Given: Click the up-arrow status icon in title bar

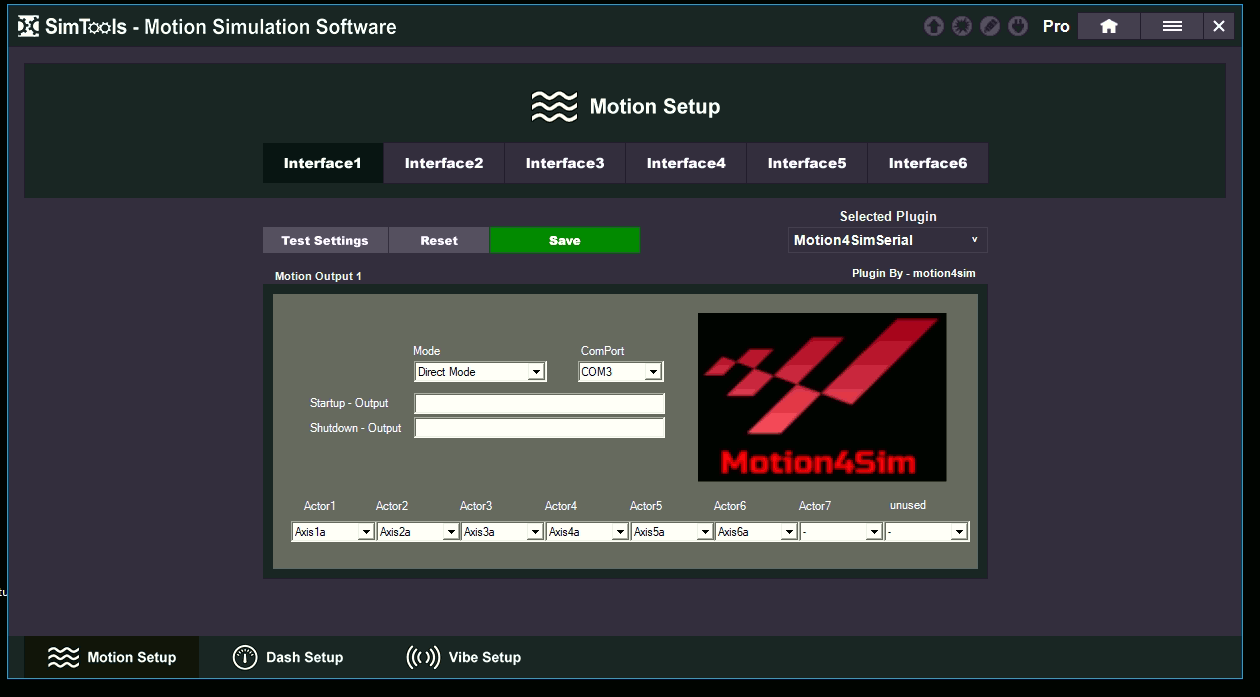Looking at the screenshot, I should (x=934, y=27).
